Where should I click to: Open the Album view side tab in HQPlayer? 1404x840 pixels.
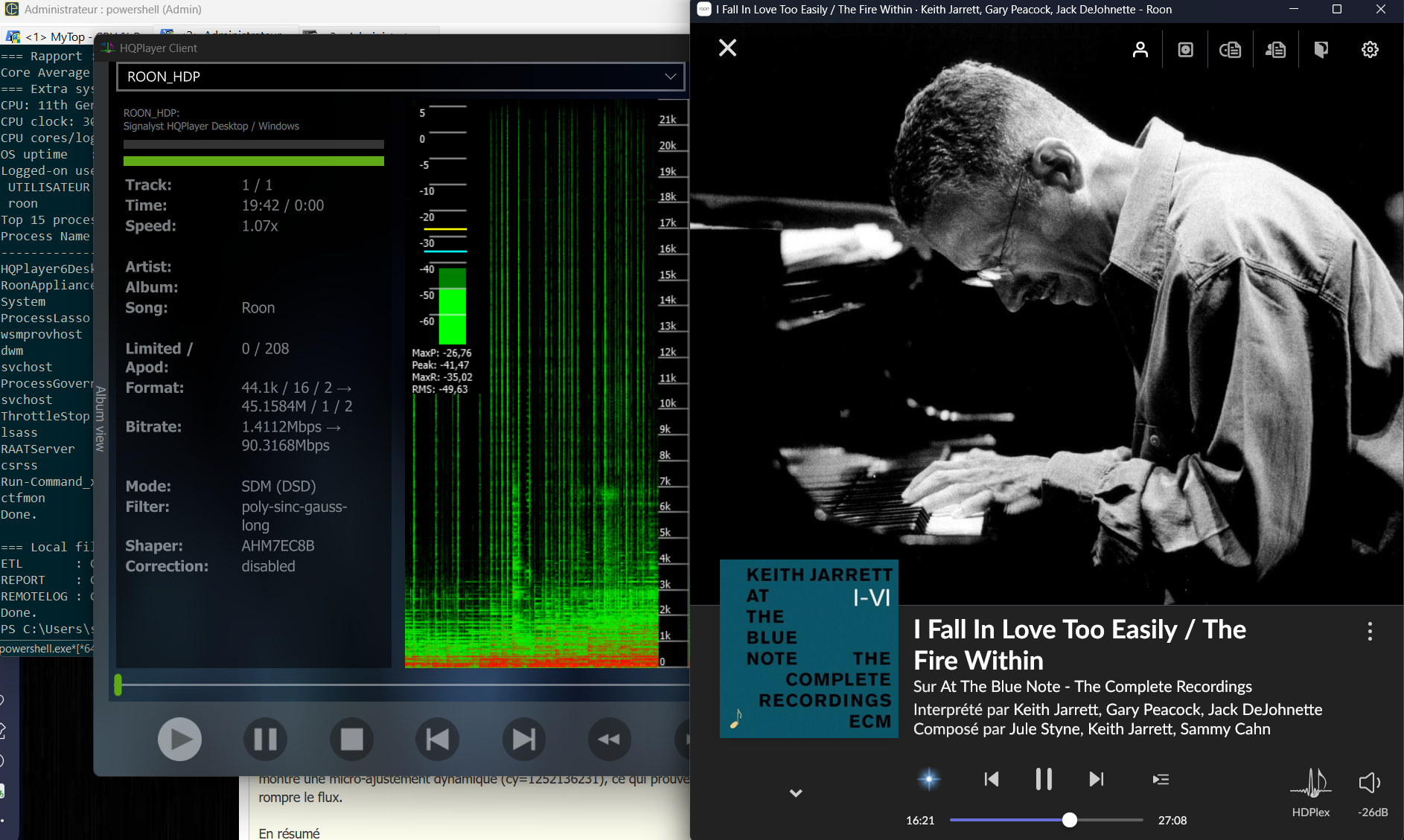click(x=100, y=419)
